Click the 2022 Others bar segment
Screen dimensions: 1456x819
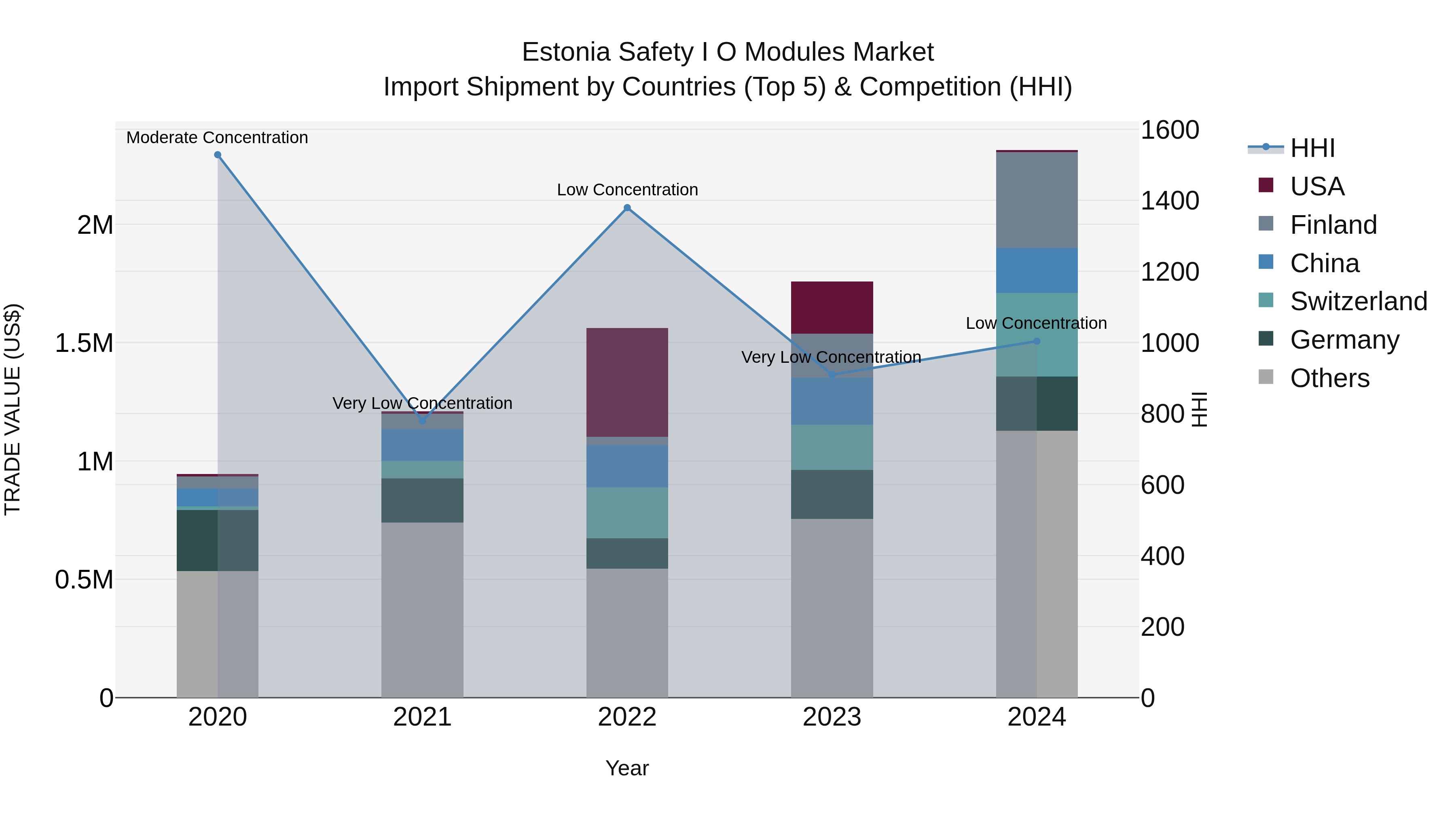click(627, 633)
